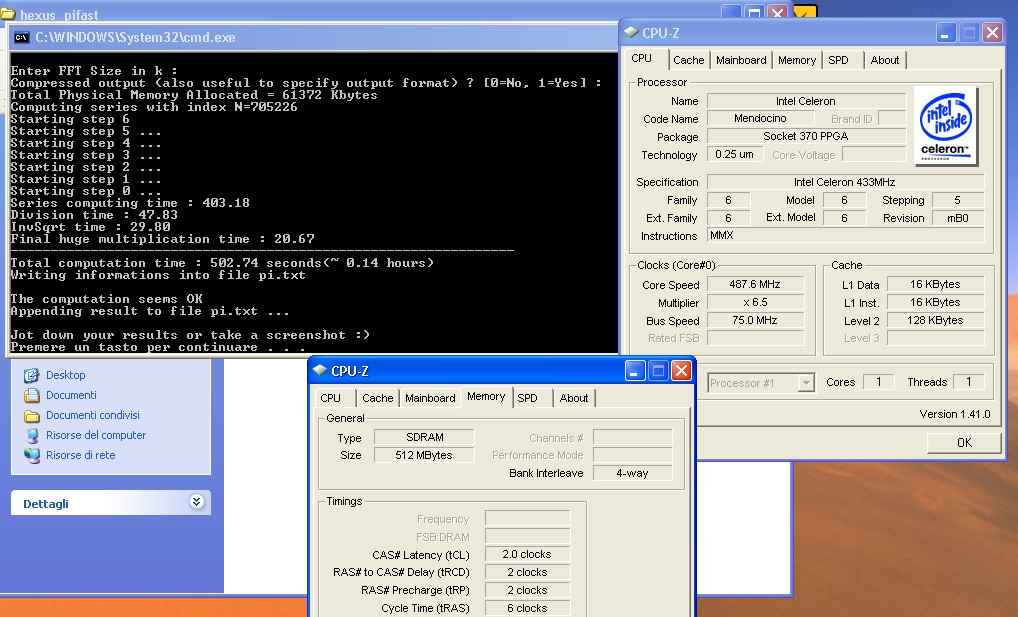Open About tab in front CPU-Z window

(574, 398)
